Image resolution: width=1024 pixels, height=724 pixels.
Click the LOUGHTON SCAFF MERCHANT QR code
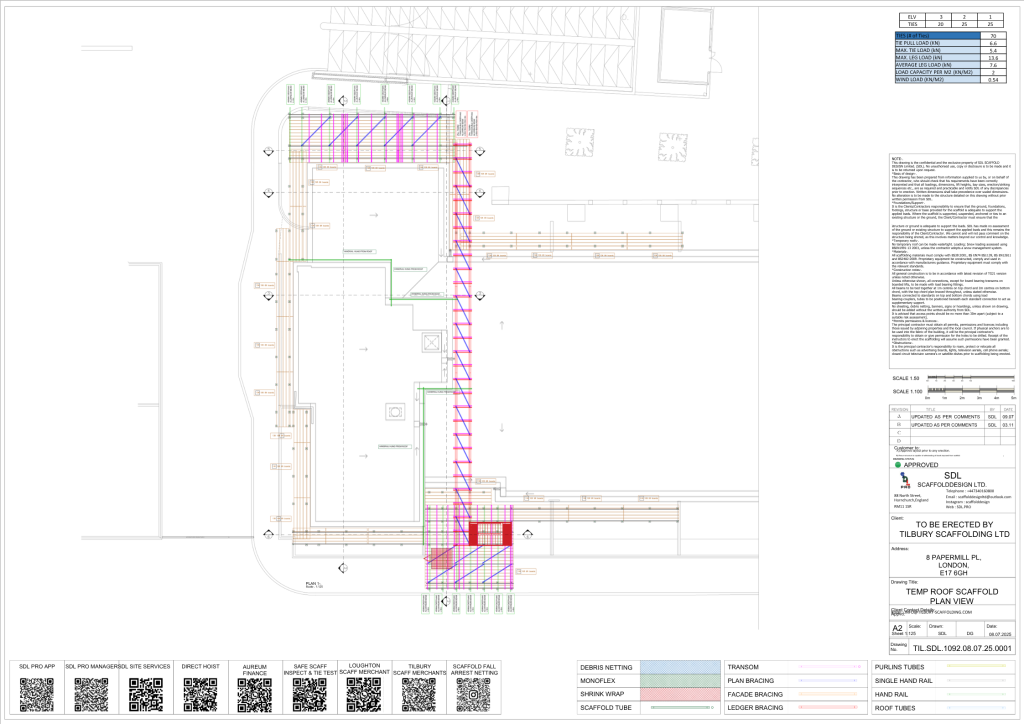tap(364, 695)
